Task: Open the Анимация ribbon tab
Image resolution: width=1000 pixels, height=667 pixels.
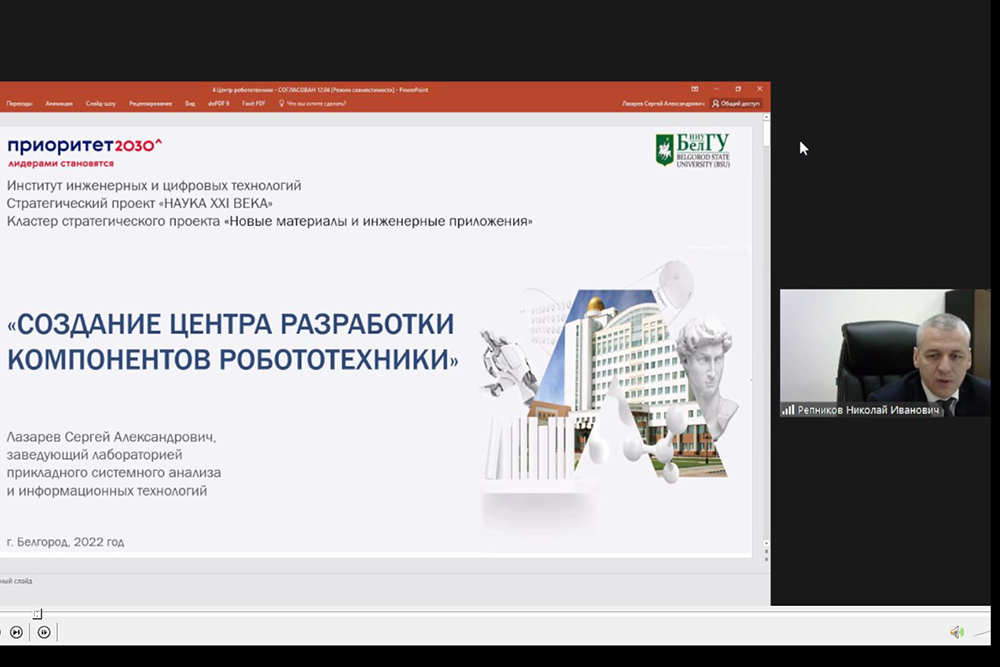Action: click(59, 103)
